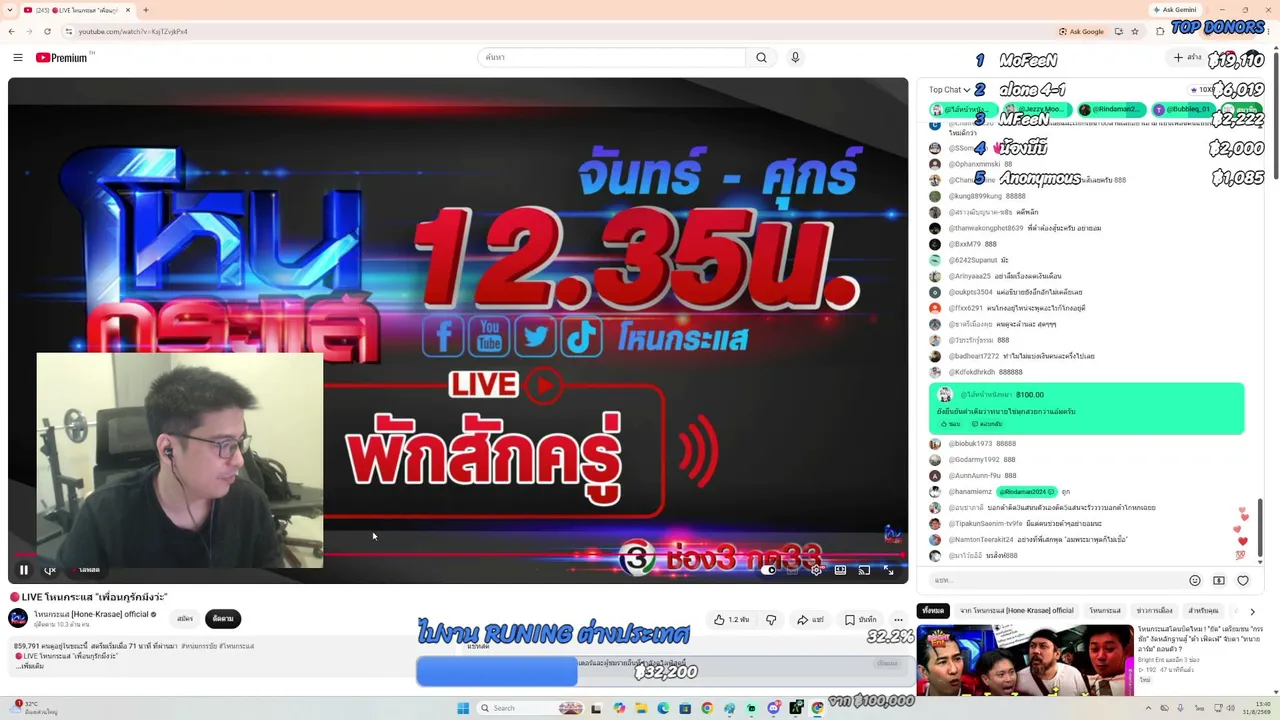
Task: Click the browser address bar URL
Action: (133, 31)
